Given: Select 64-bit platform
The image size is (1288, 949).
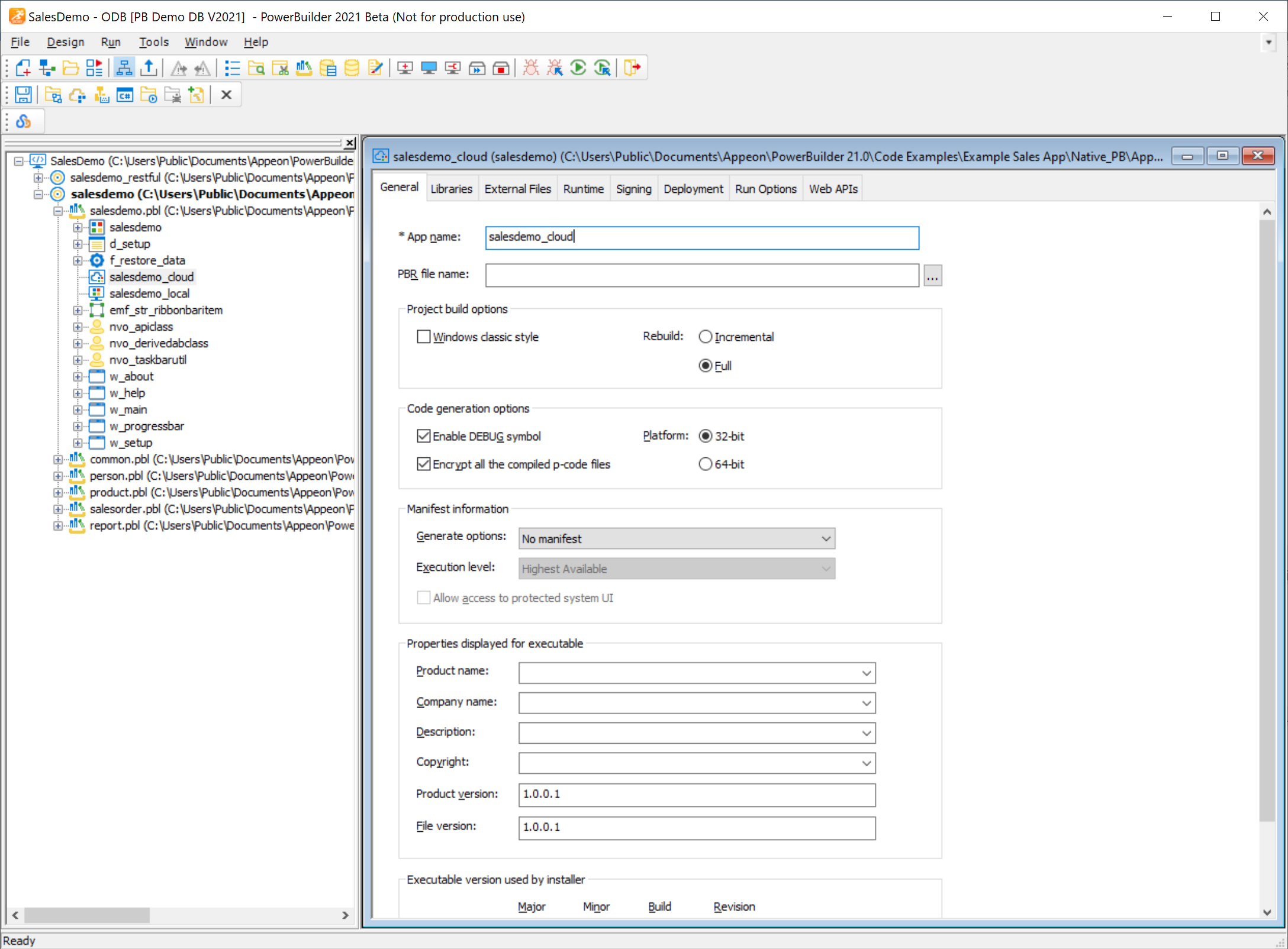Looking at the screenshot, I should click(x=705, y=464).
